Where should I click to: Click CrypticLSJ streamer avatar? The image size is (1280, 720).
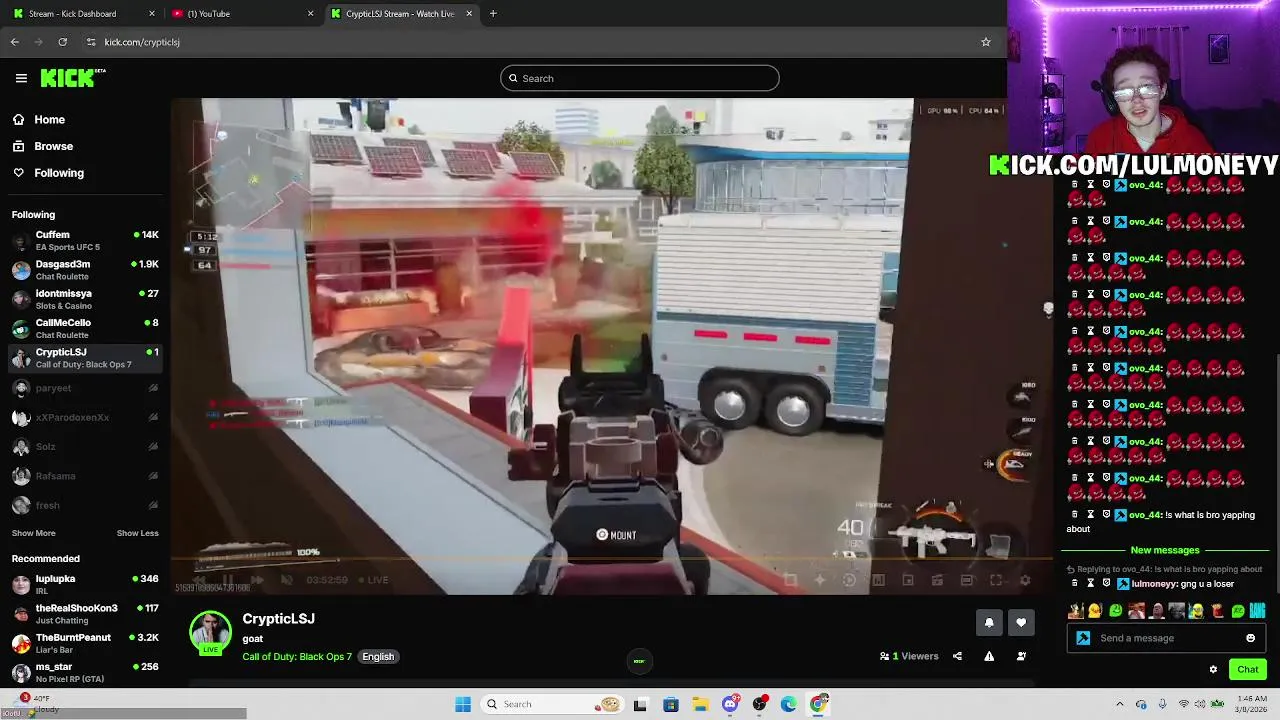pos(210,632)
